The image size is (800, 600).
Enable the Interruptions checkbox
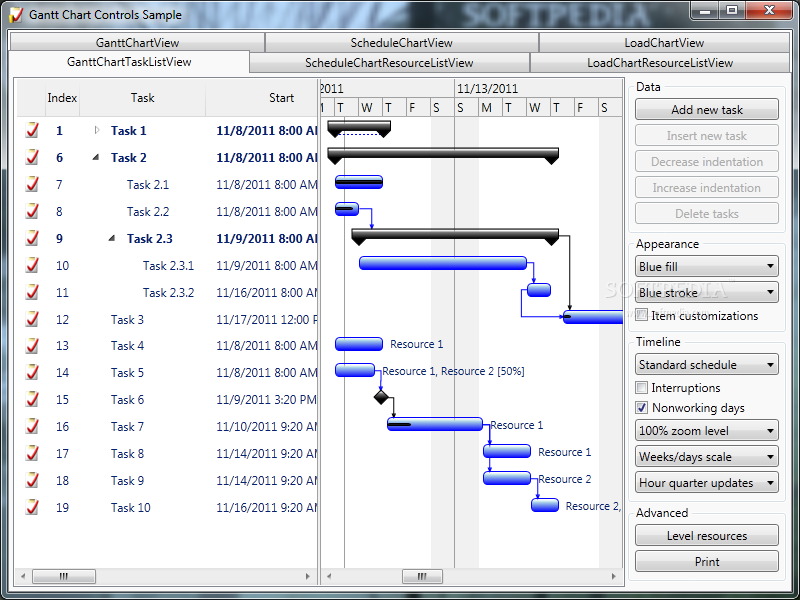[x=641, y=387]
